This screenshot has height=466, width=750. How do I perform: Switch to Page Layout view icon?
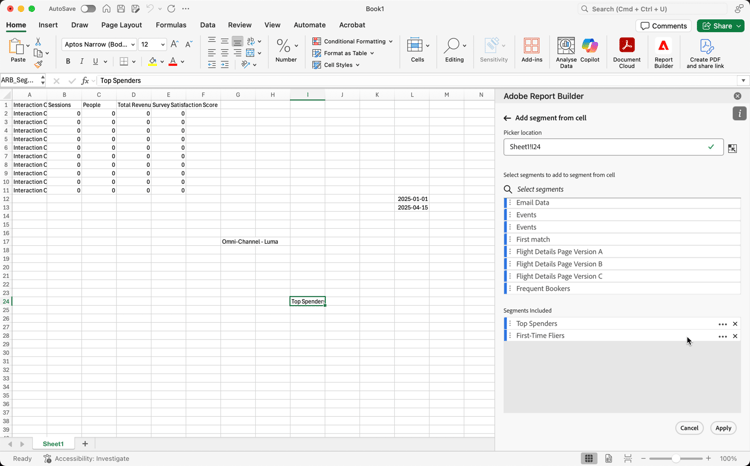608,458
